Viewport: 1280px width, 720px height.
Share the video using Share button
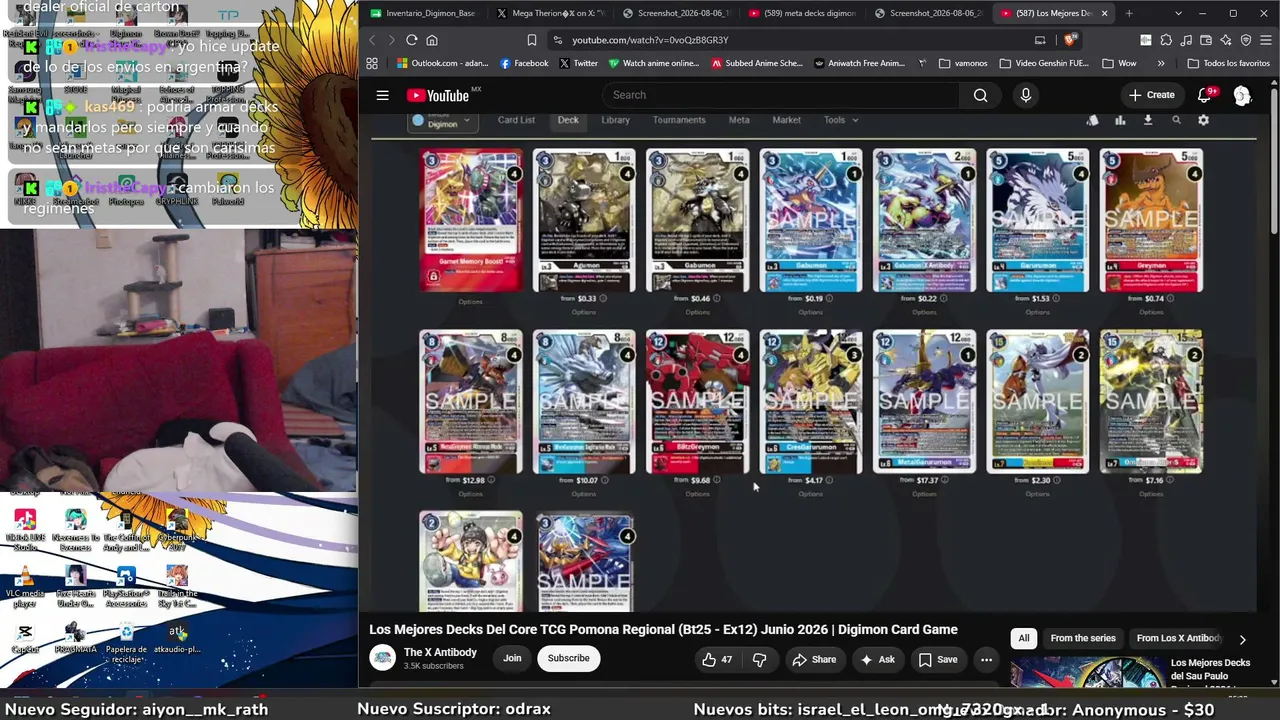coord(814,659)
